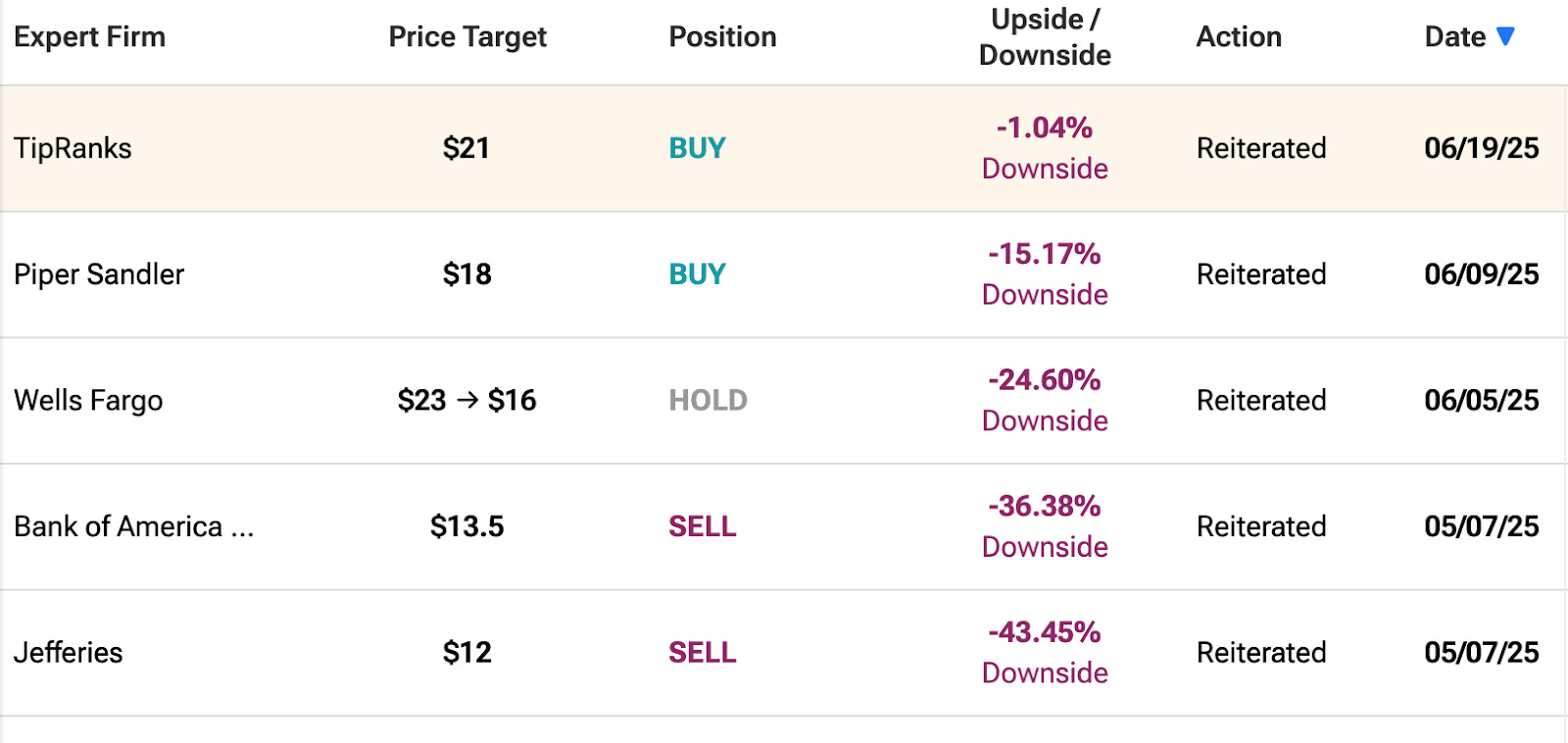Click the Piper Sandler BUY rating
The height and width of the screenshot is (743, 1568).
[697, 274]
